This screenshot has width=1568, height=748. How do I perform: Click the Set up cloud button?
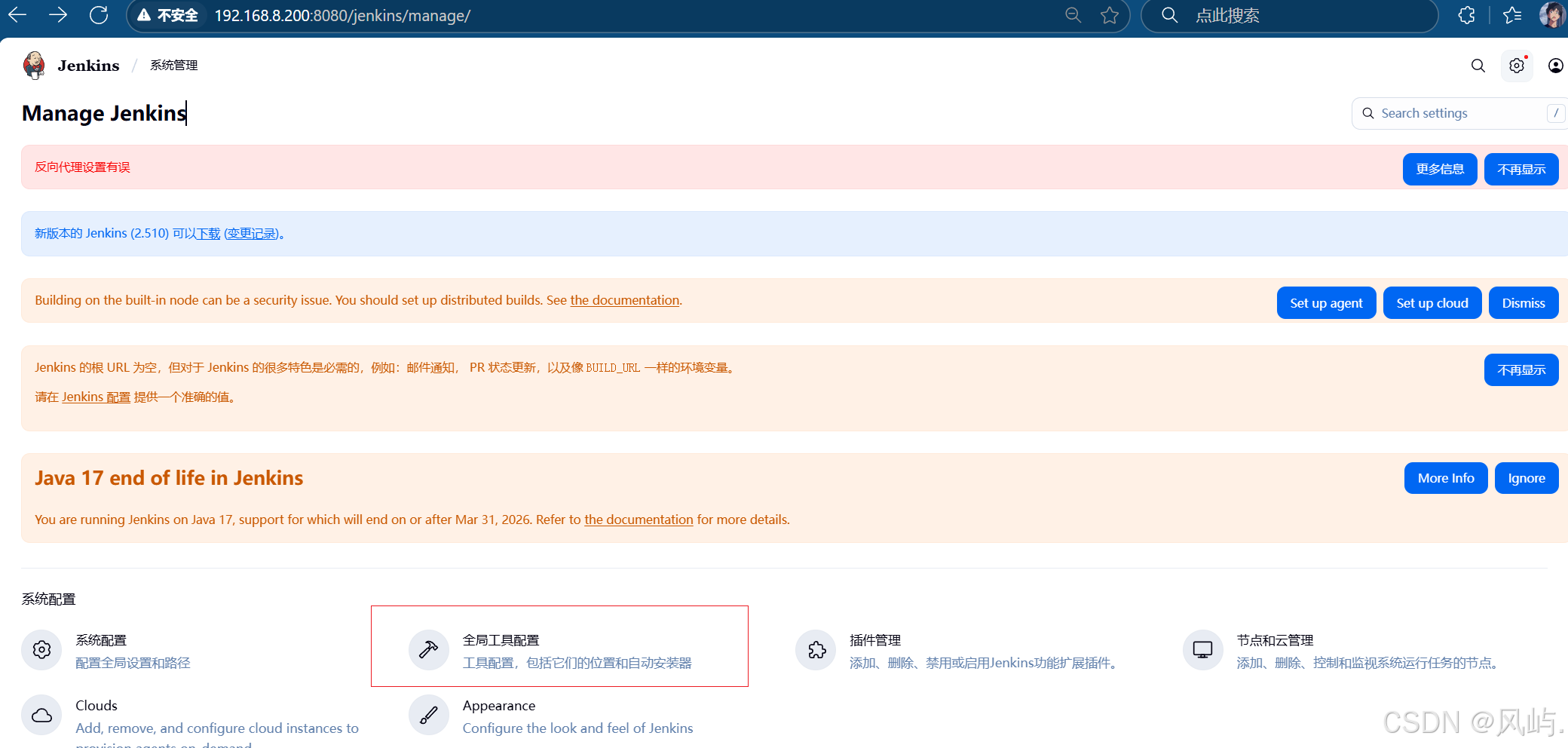(x=1432, y=303)
